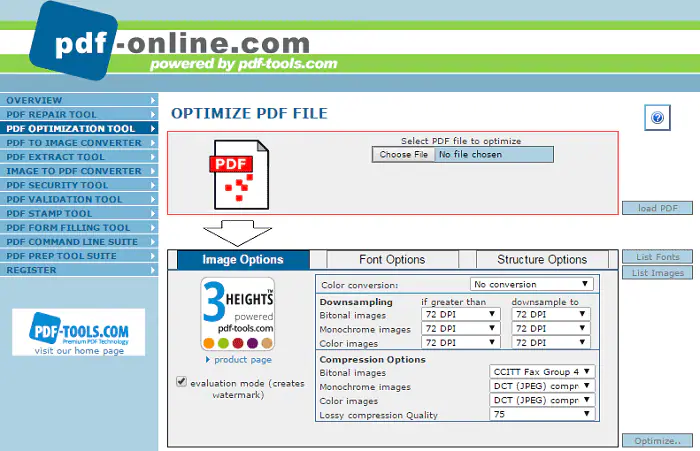
Task: Switch to the Font Options tab
Action: pyautogui.click(x=392, y=259)
